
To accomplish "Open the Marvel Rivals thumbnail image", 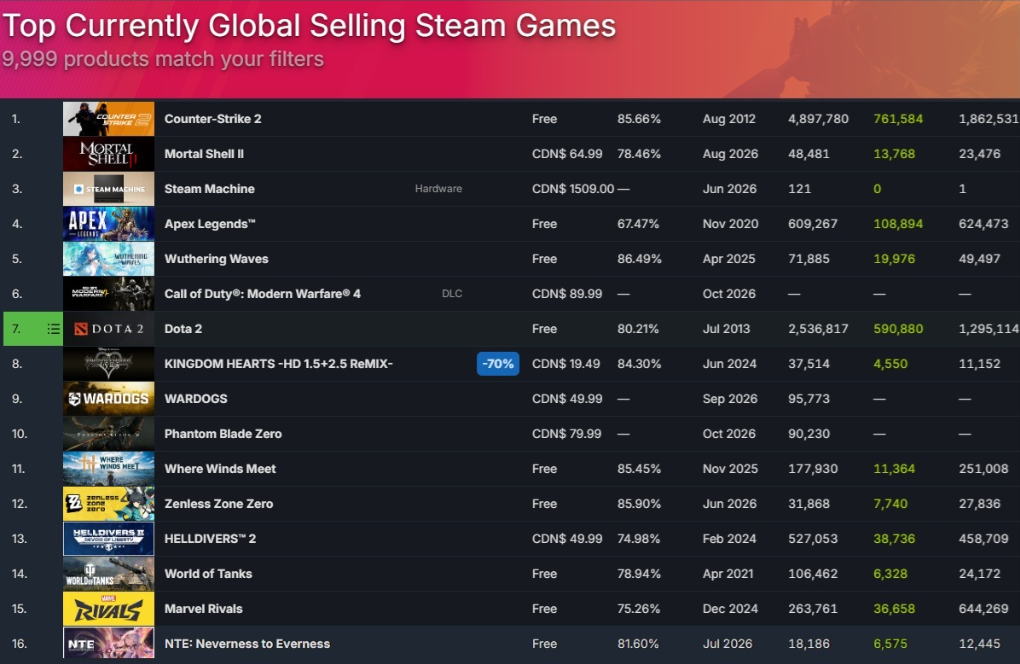I will pos(109,609).
